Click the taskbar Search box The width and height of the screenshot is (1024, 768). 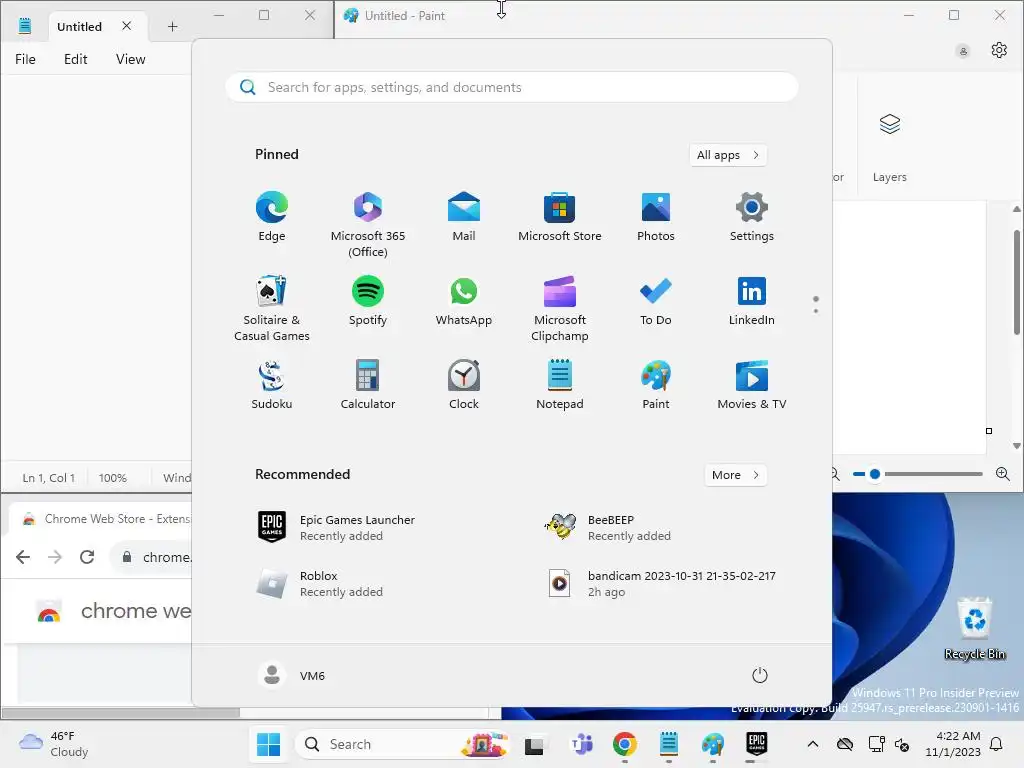[402, 744]
